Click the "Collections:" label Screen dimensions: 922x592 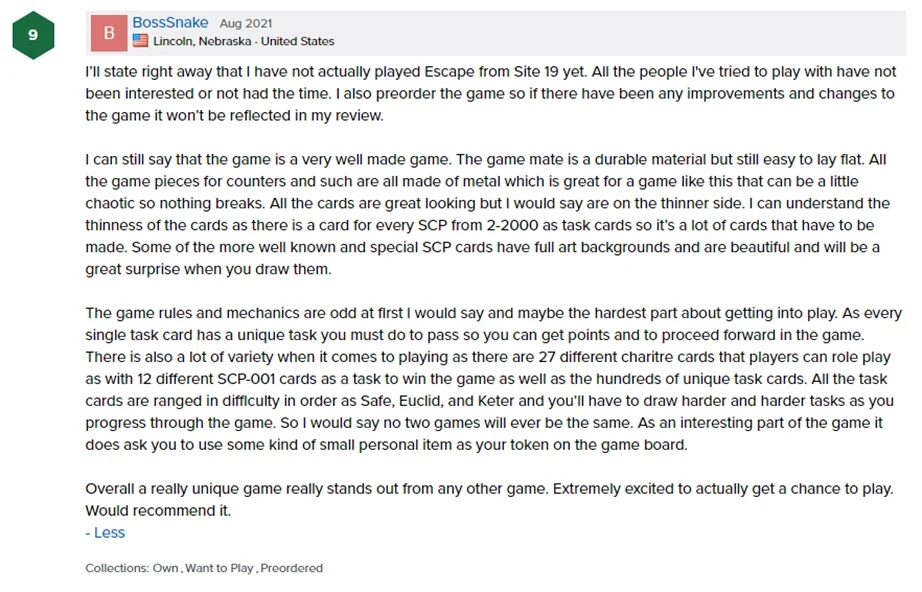[x=117, y=568]
